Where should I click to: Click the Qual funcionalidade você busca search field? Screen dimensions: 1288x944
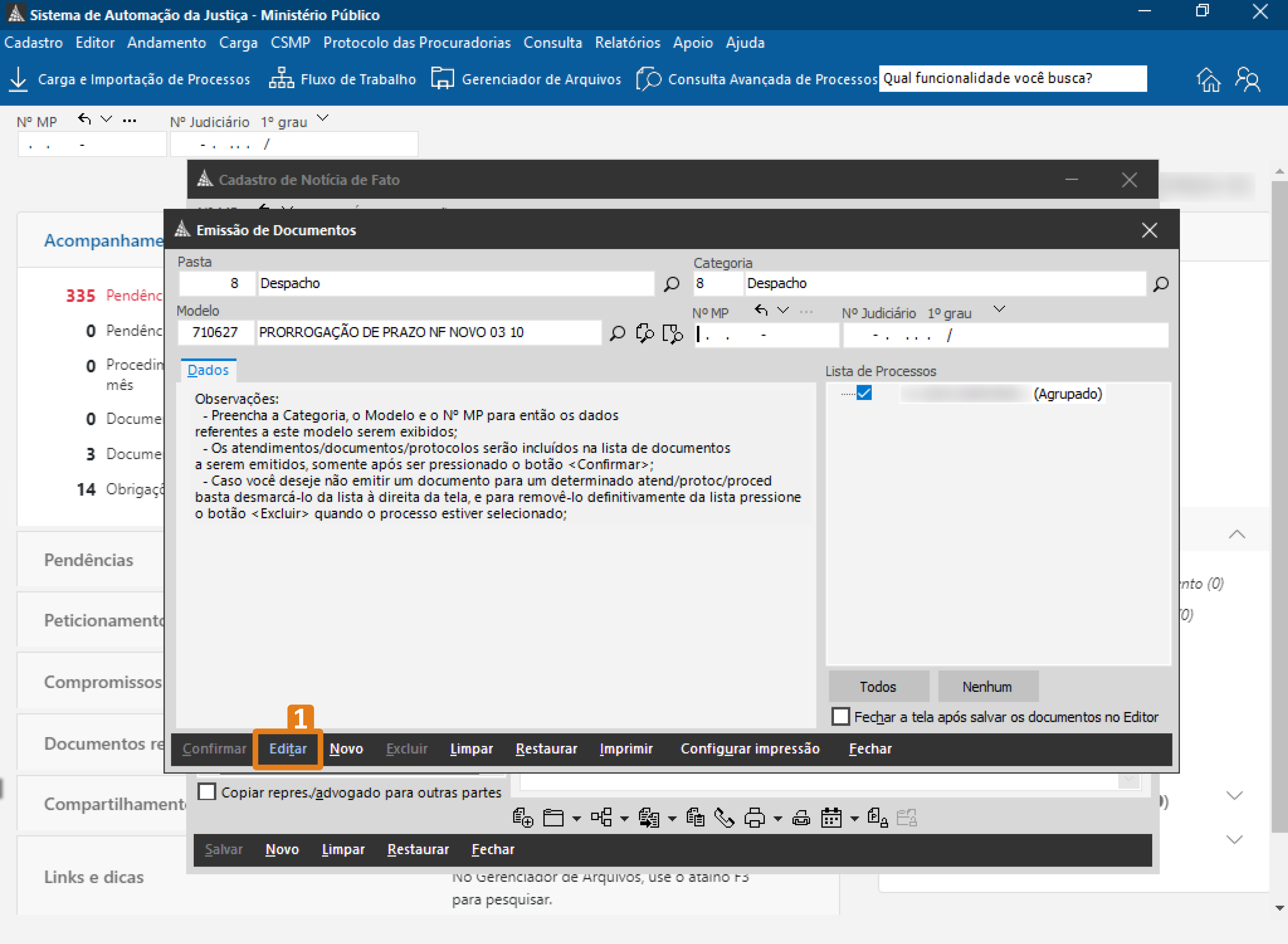click(x=1012, y=78)
